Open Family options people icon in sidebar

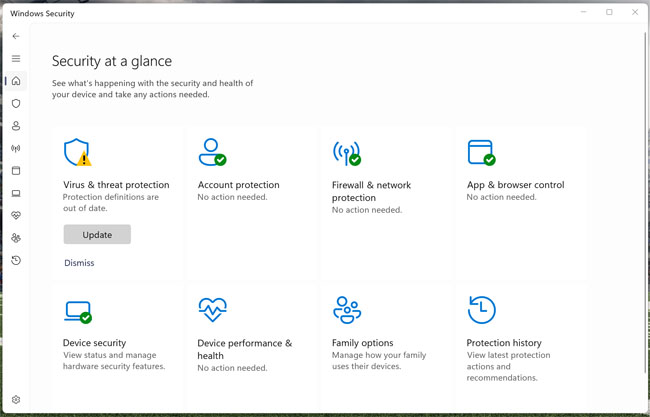click(16, 238)
